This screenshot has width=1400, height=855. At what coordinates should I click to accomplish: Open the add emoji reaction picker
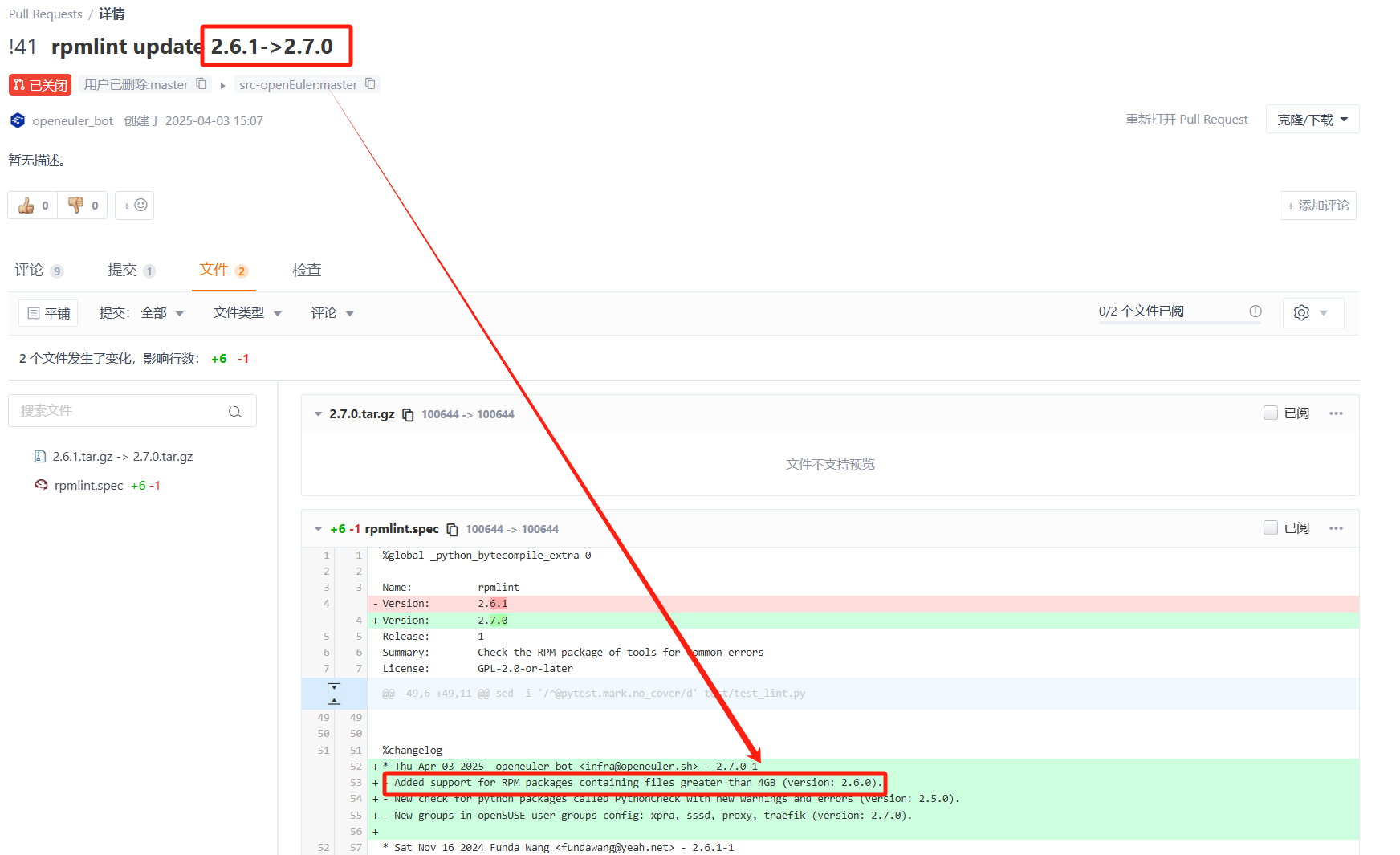(135, 206)
